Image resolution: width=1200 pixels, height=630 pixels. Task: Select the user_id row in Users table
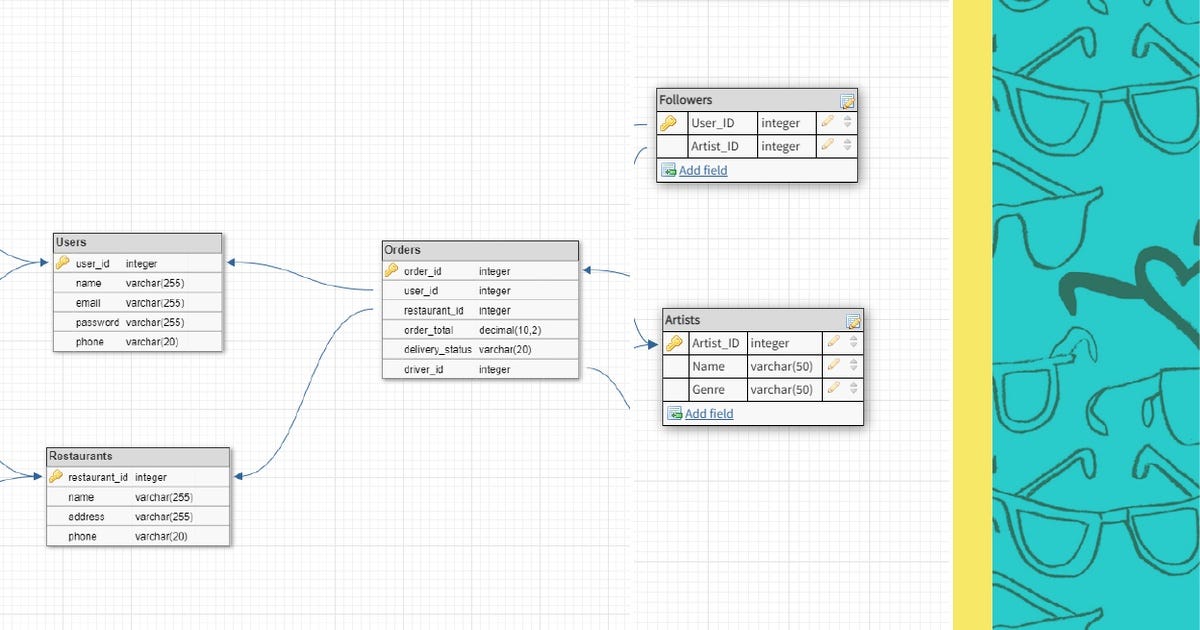tap(138, 263)
